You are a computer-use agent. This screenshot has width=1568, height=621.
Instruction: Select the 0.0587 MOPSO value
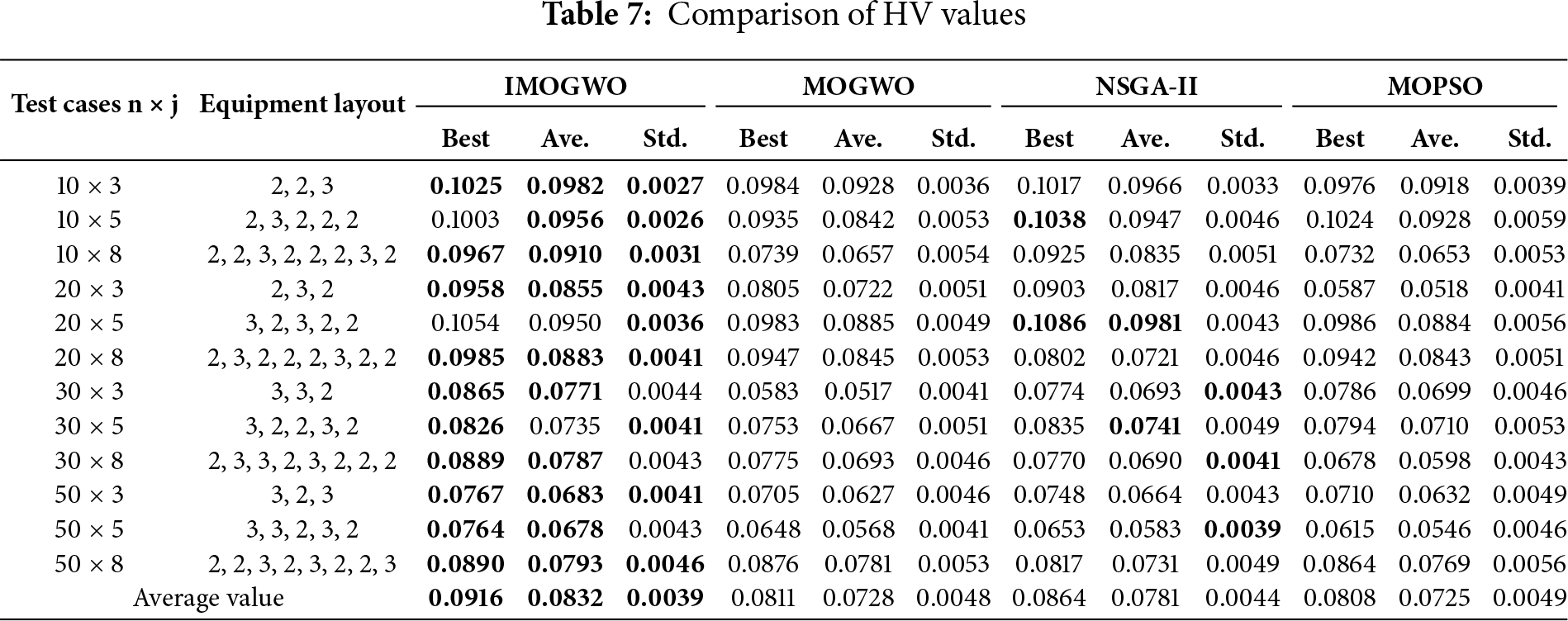pos(1339,289)
